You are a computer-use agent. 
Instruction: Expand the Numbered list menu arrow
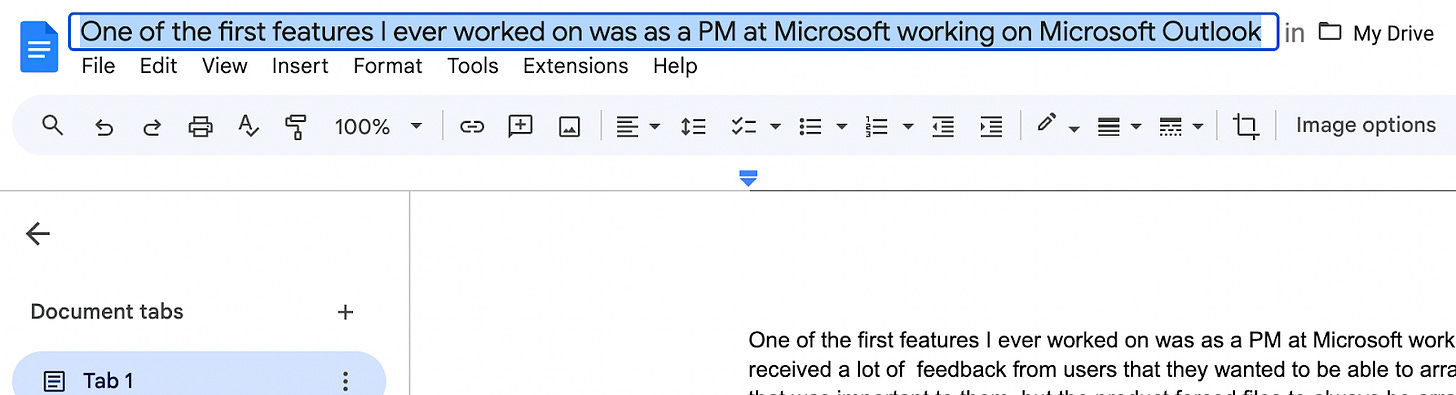pos(908,127)
